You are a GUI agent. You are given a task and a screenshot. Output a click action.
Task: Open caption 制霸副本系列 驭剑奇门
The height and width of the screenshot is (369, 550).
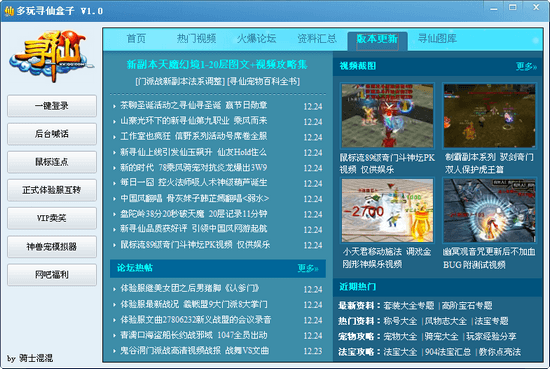(x=489, y=163)
